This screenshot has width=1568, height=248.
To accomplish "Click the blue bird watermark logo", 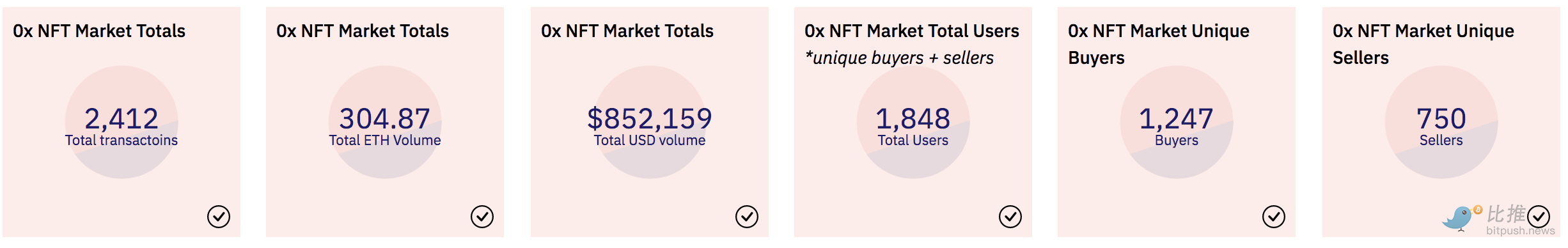I will point(1461,219).
